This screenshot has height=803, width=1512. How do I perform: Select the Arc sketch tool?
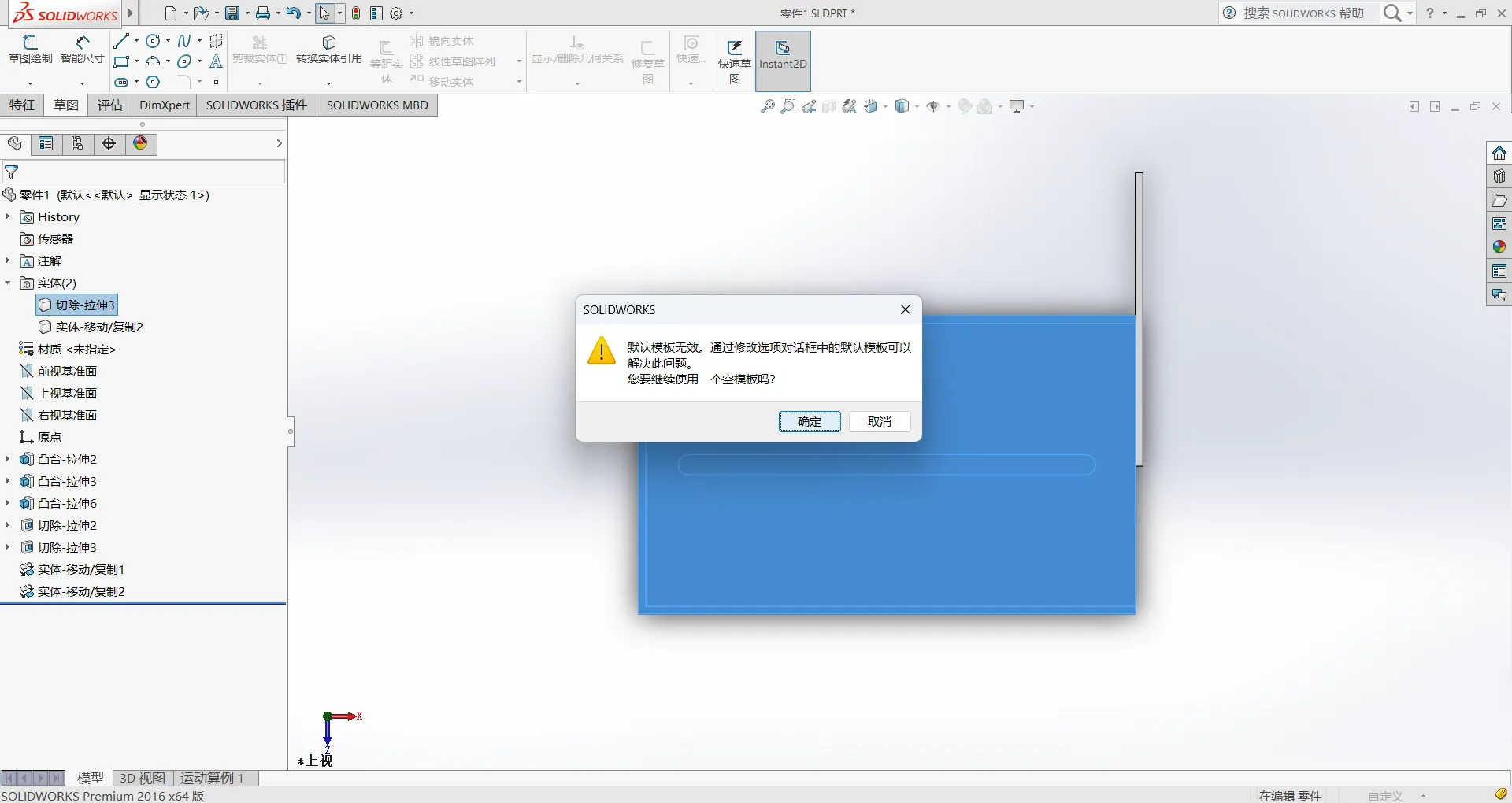[x=153, y=61]
